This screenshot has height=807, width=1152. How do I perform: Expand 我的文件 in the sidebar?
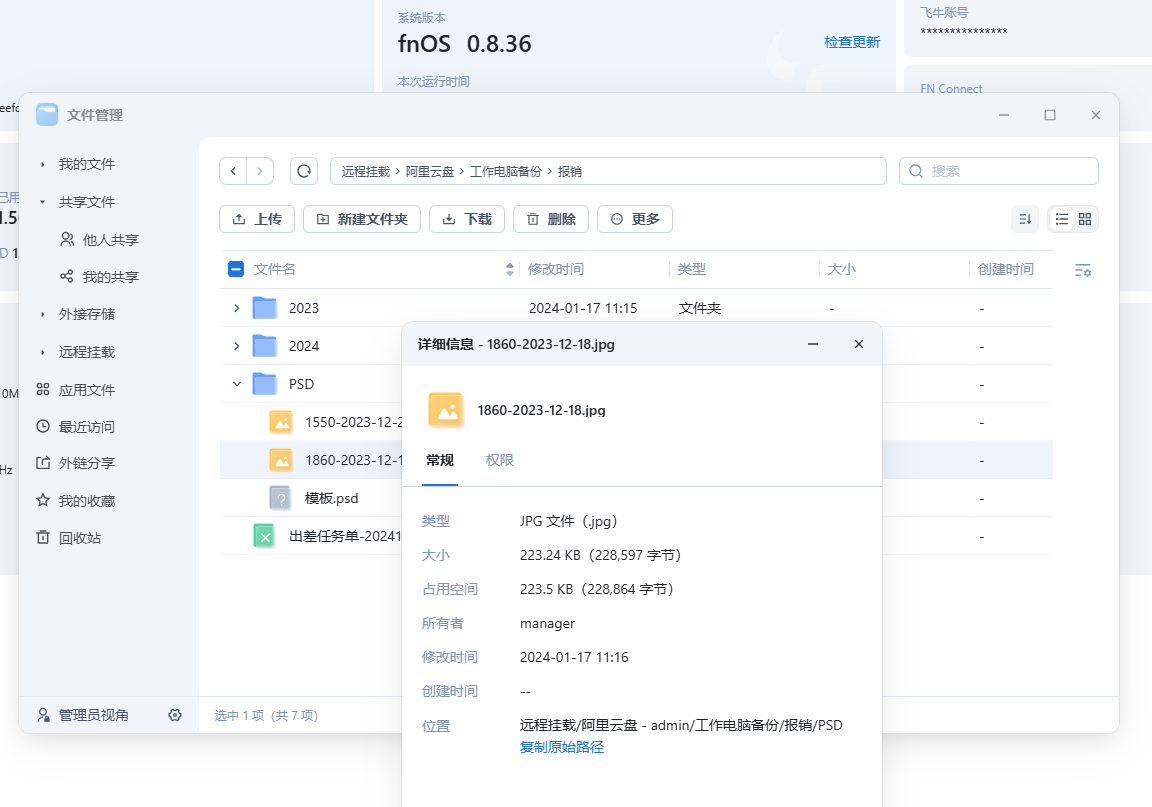[x=43, y=165]
